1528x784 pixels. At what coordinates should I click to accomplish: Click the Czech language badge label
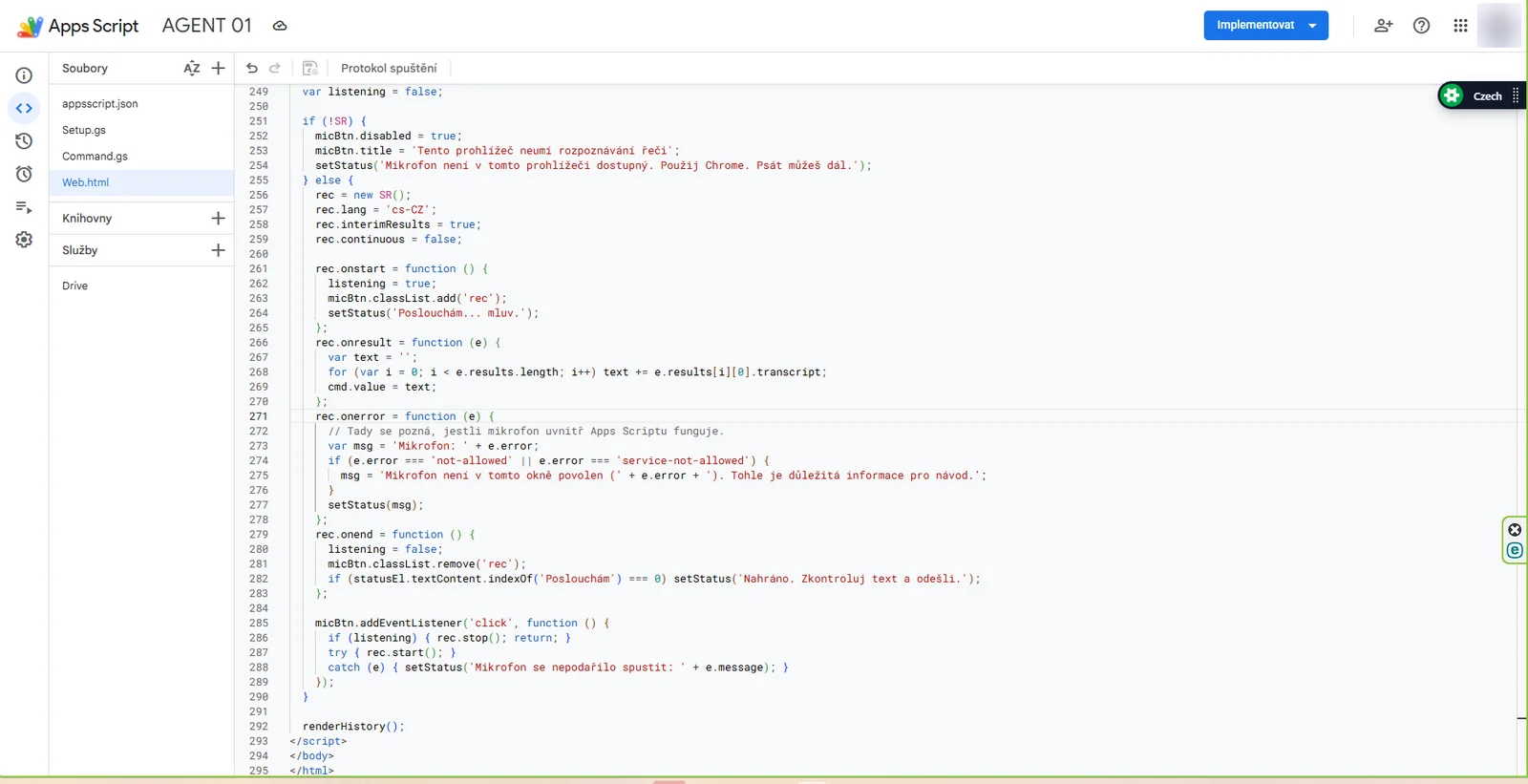pos(1488,96)
